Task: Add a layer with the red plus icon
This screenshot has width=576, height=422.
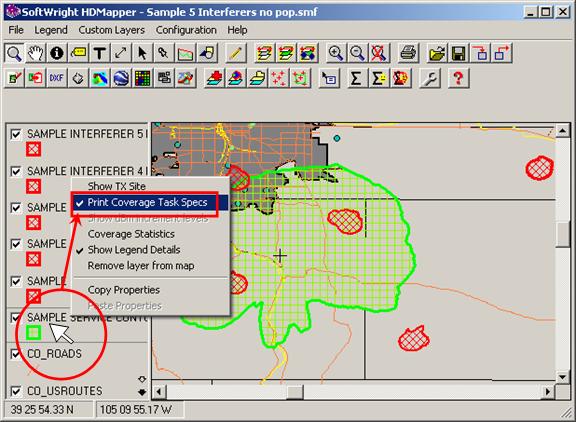Action: 215,78
